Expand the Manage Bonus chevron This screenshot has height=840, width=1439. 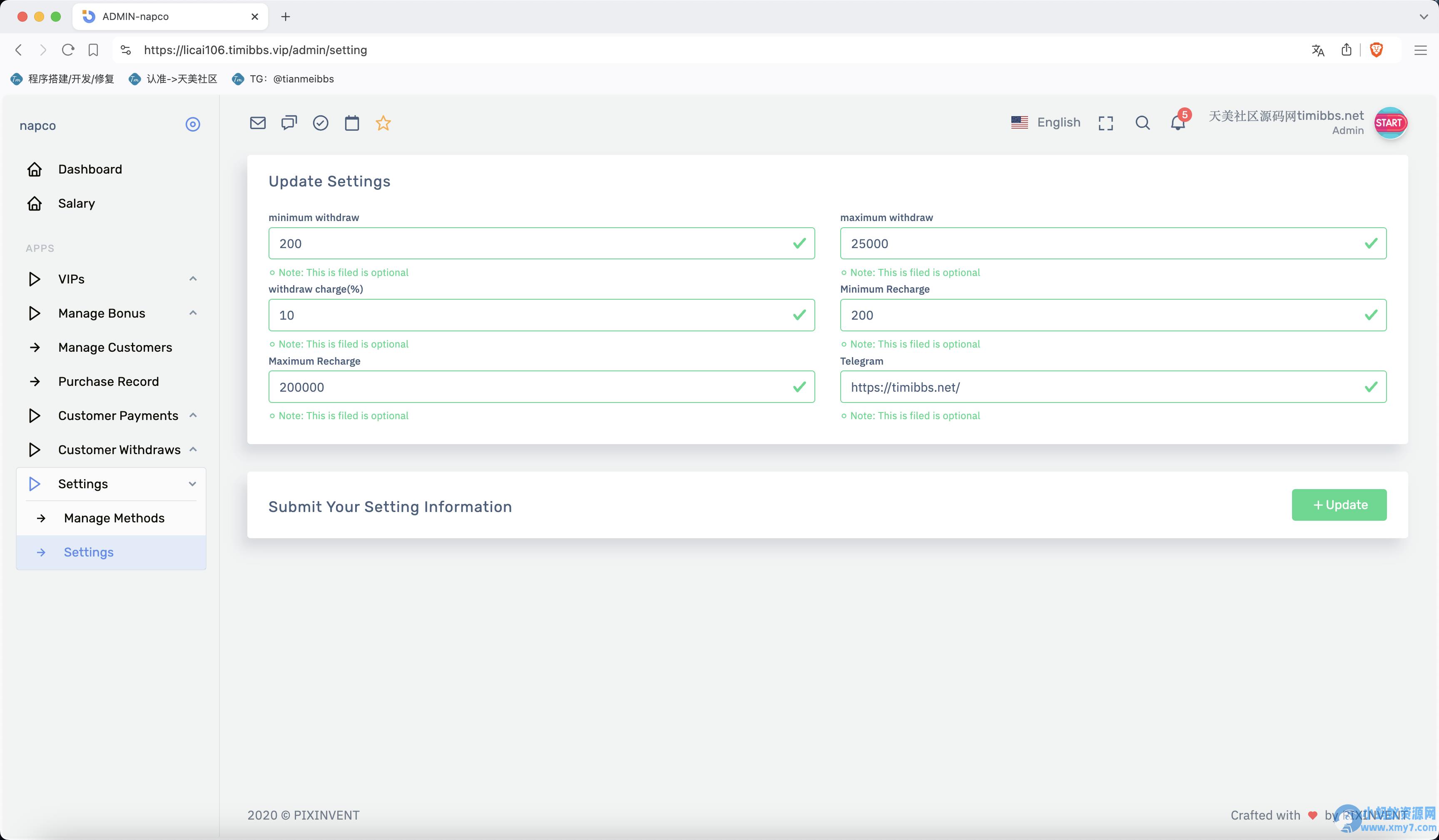[x=193, y=313]
